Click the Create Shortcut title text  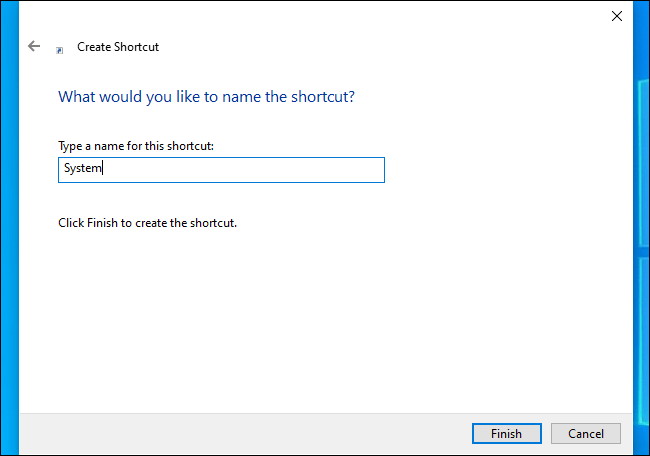pyautogui.click(x=118, y=47)
